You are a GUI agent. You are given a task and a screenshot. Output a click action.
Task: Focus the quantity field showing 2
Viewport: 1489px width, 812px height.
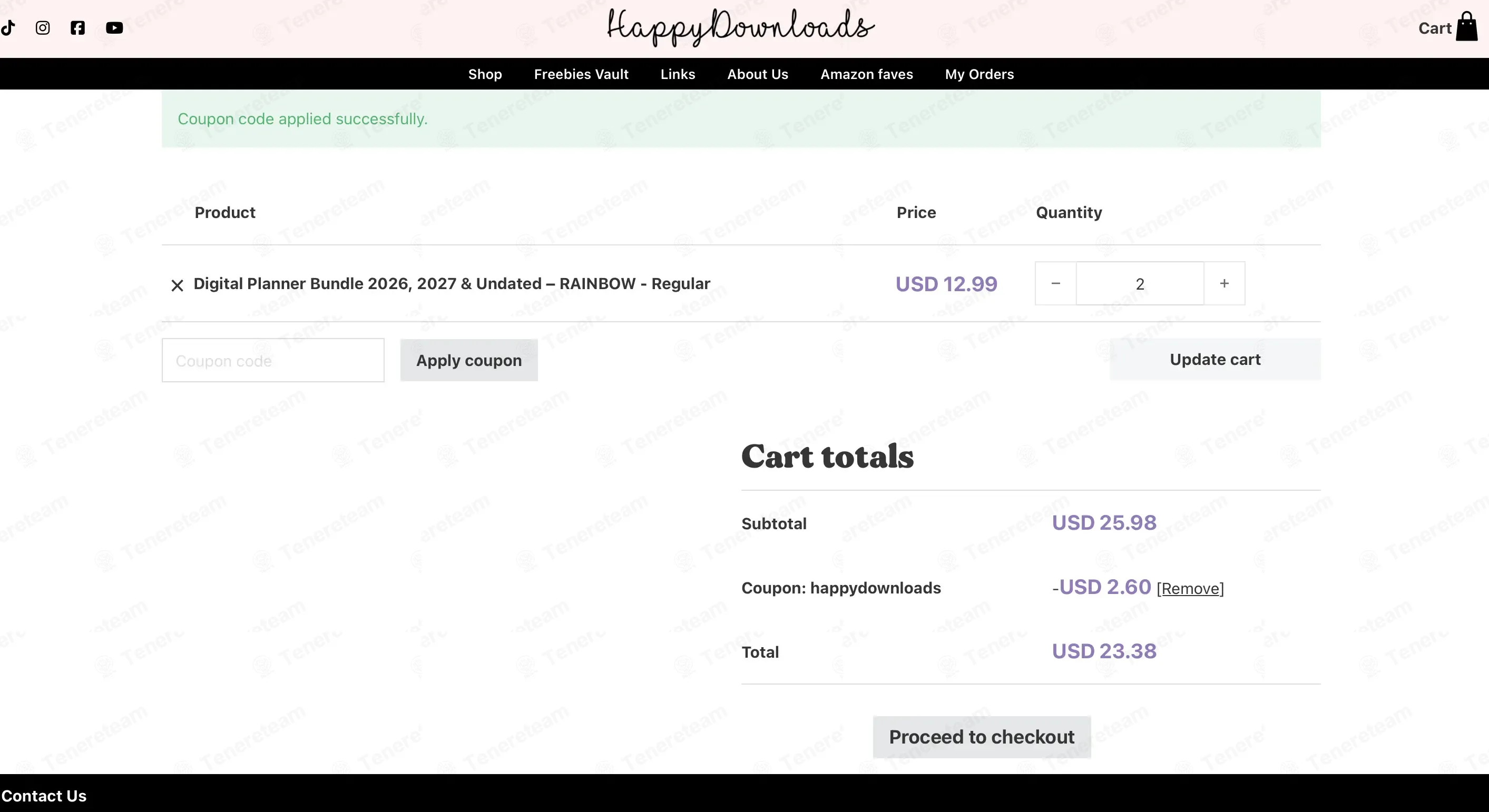(x=1140, y=283)
